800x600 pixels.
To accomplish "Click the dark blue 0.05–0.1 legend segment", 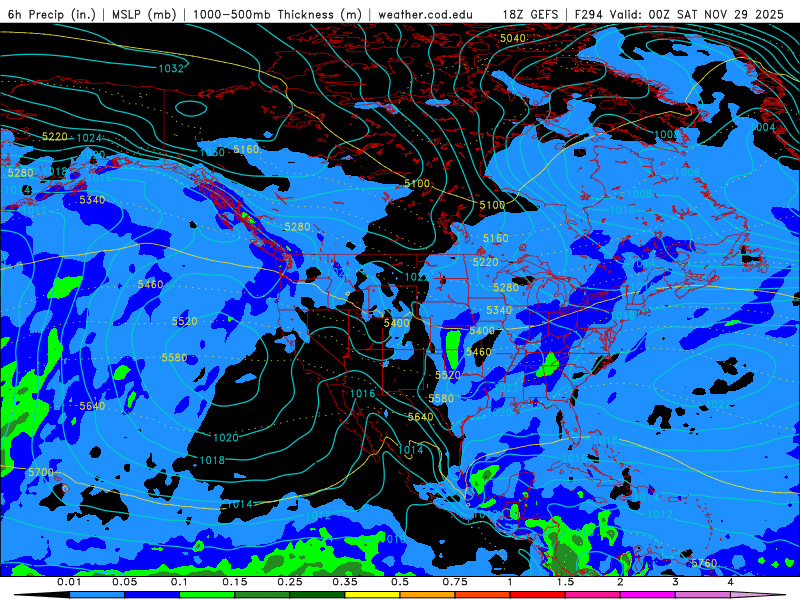I will point(152,595).
